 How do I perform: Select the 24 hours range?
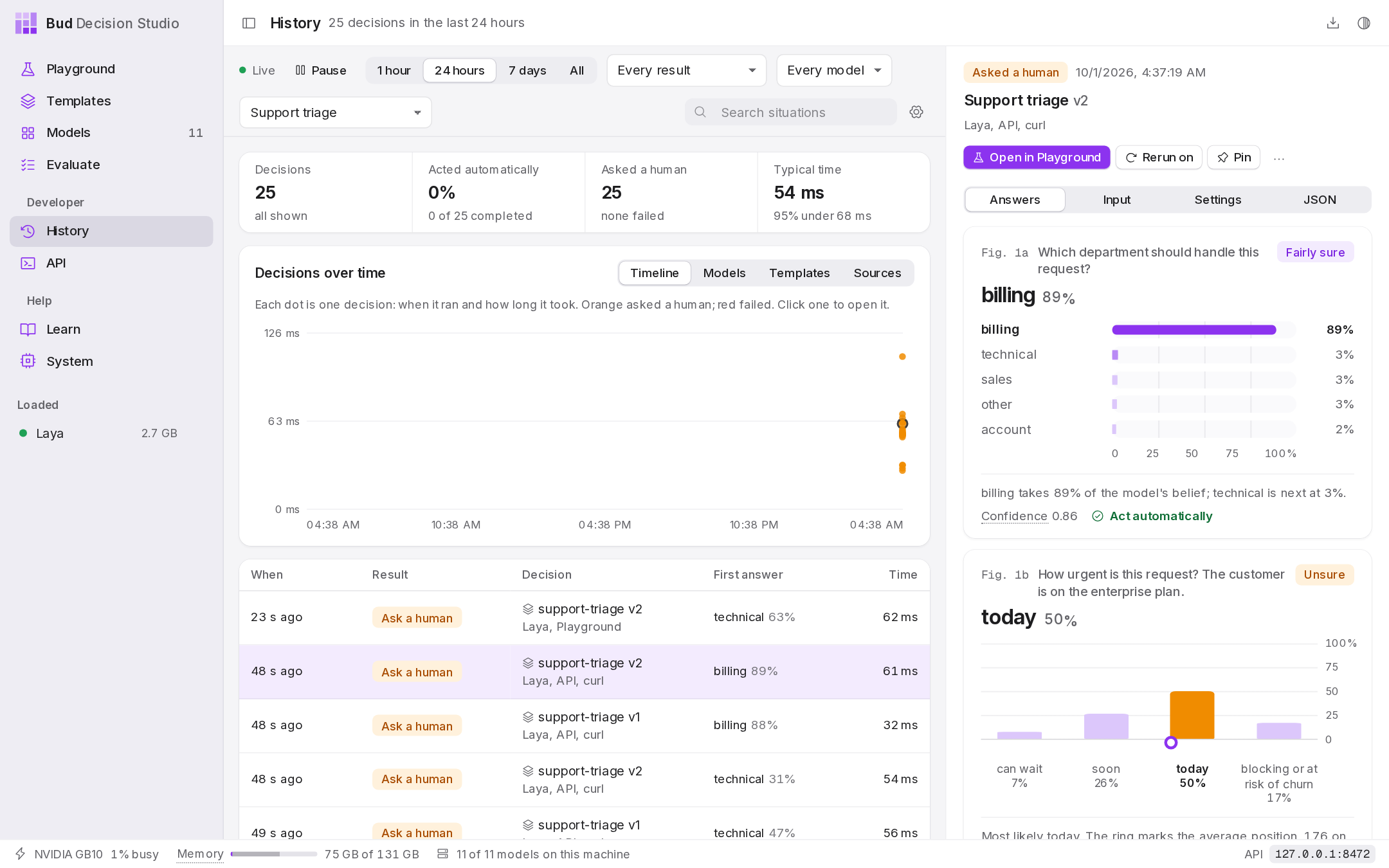(x=459, y=70)
